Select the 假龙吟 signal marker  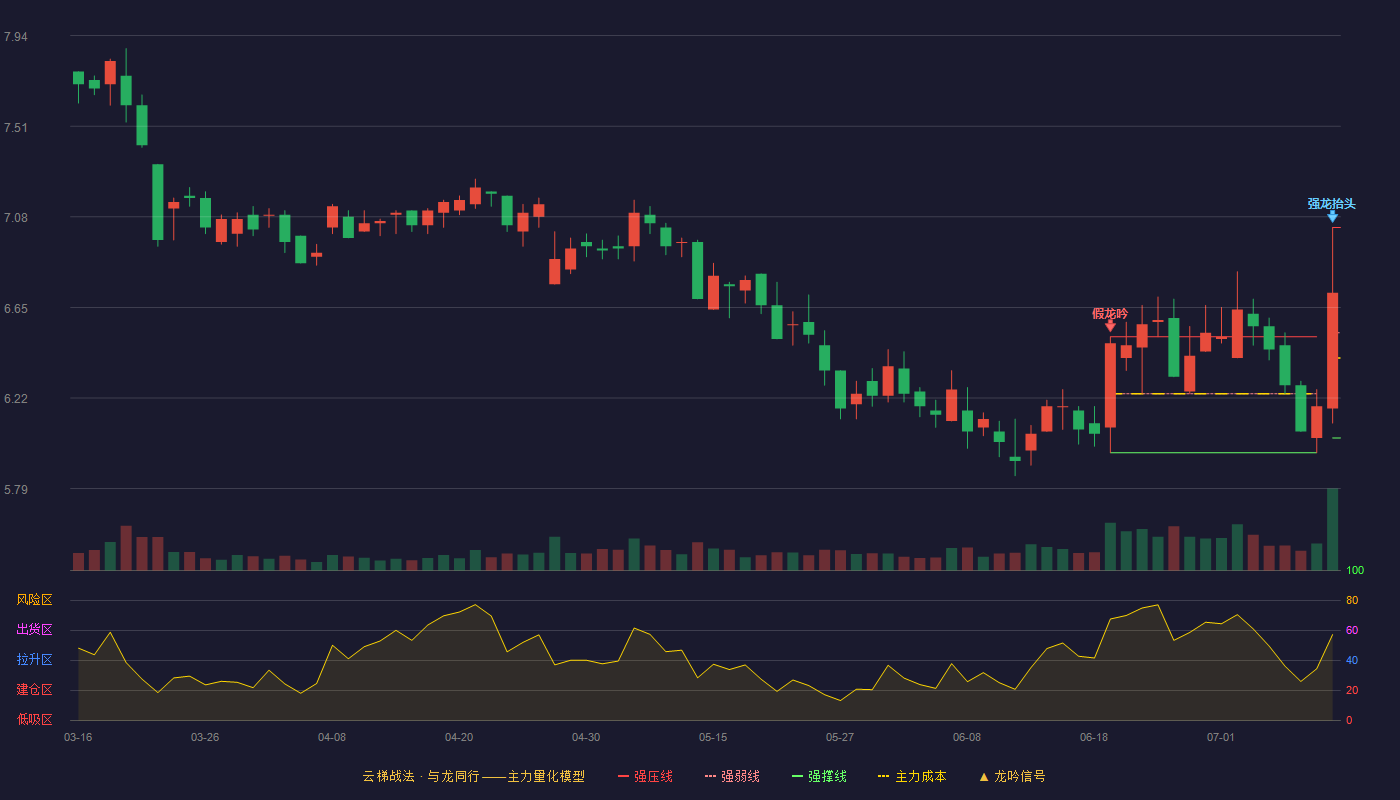(x=1110, y=318)
